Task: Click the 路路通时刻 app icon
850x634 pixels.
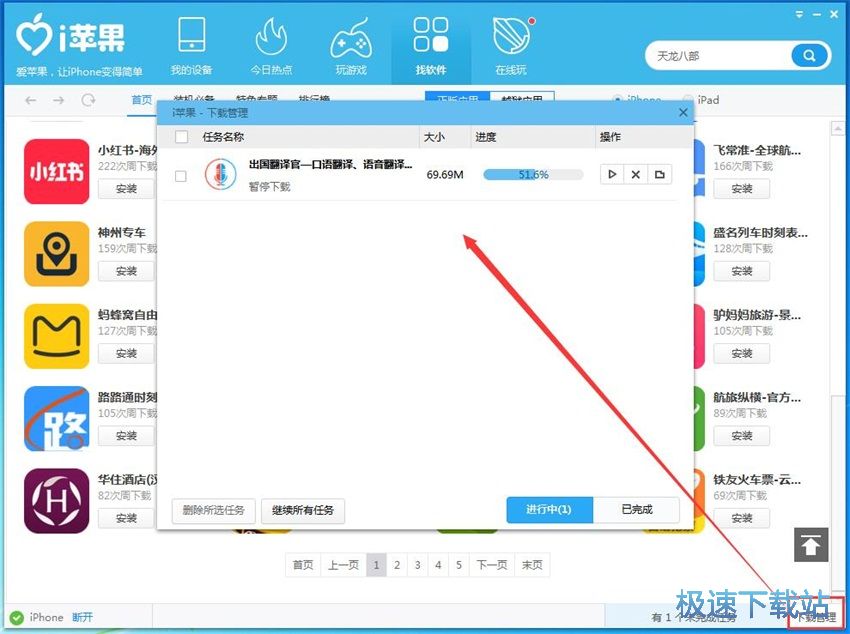Action: (x=56, y=418)
